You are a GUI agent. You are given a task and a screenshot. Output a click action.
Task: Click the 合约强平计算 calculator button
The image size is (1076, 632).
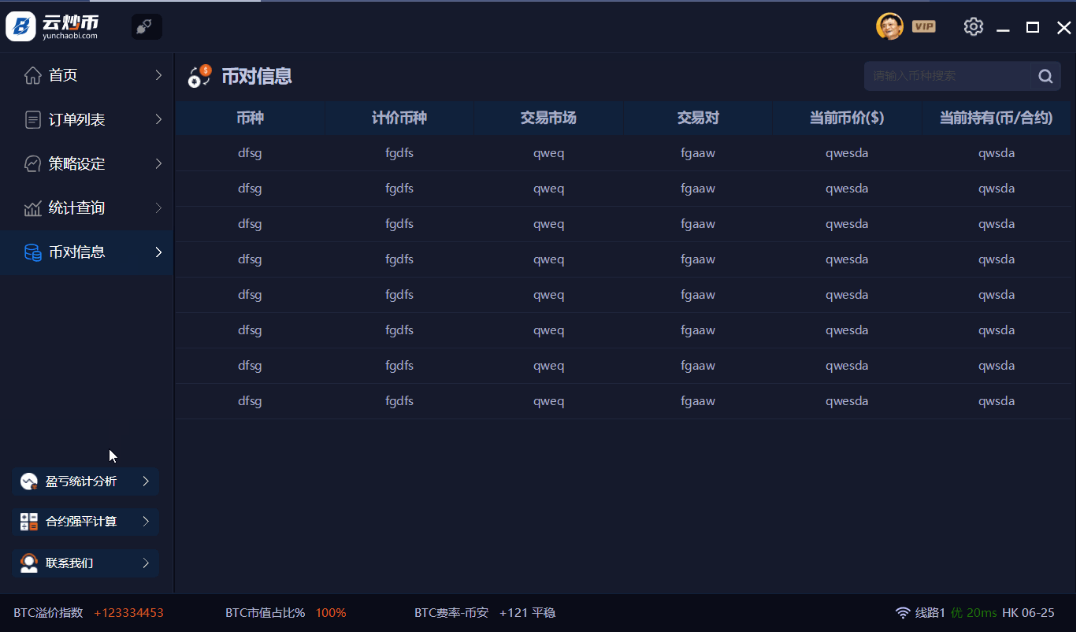[x=85, y=521]
